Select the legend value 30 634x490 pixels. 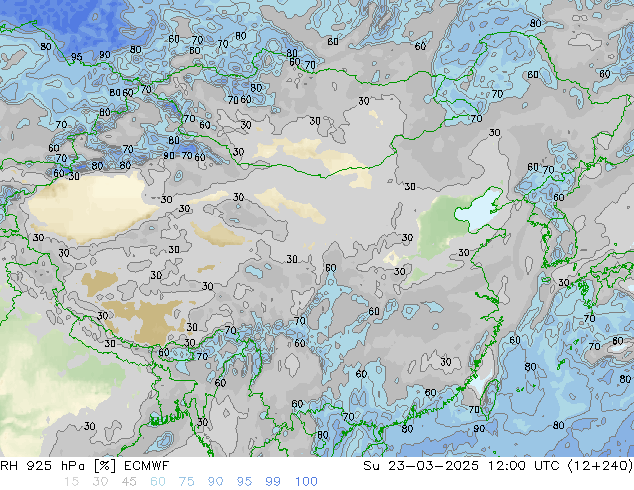100,482
